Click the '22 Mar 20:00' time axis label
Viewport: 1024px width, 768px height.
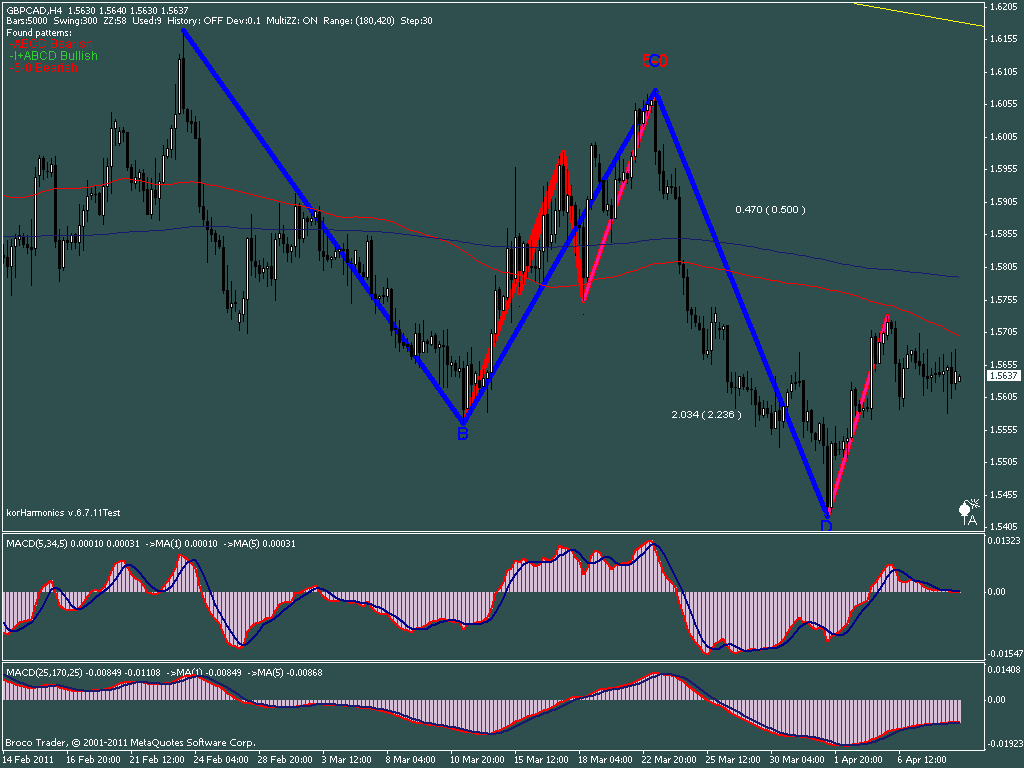click(669, 760)
